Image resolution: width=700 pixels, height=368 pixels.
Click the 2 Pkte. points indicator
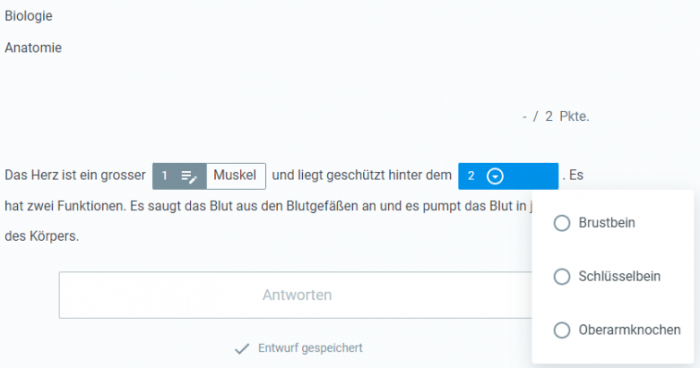click(x=567, y=117)
